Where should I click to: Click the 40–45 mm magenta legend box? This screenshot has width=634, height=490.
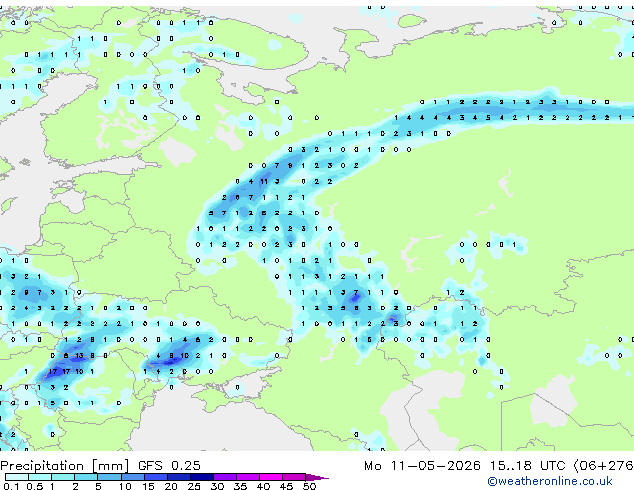[x=271, y=477]
